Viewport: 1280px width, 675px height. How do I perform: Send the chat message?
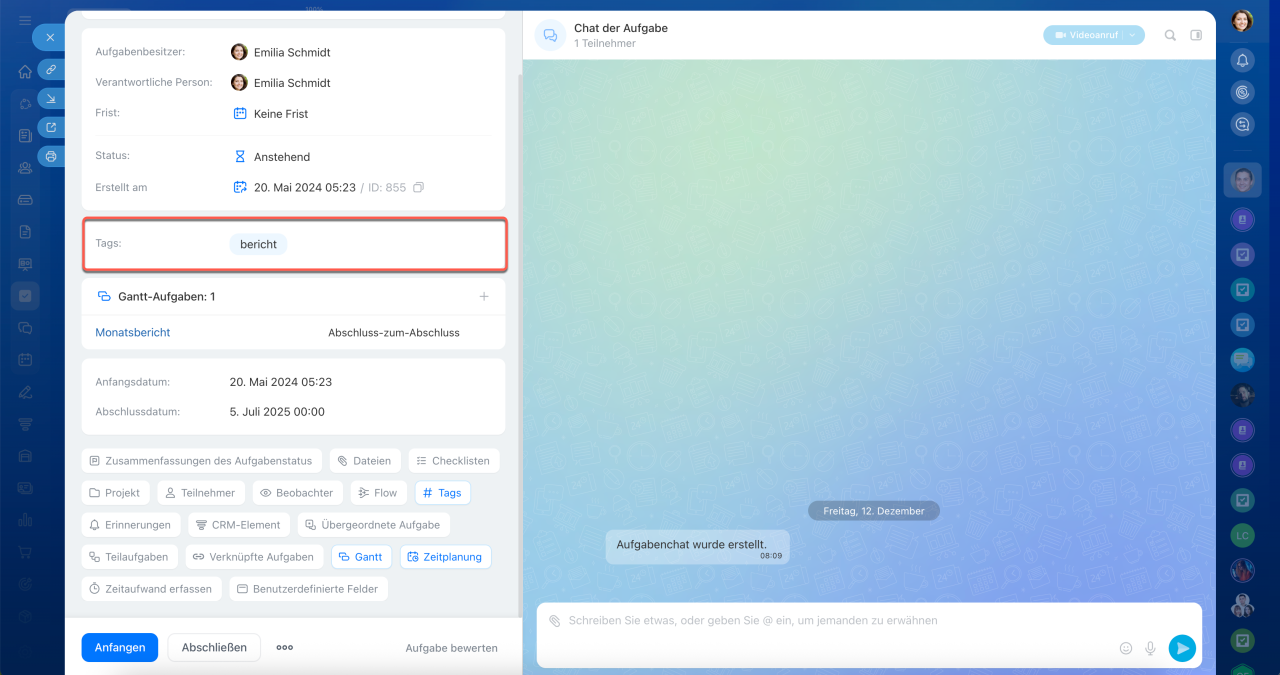click(x=1182, y=648)
